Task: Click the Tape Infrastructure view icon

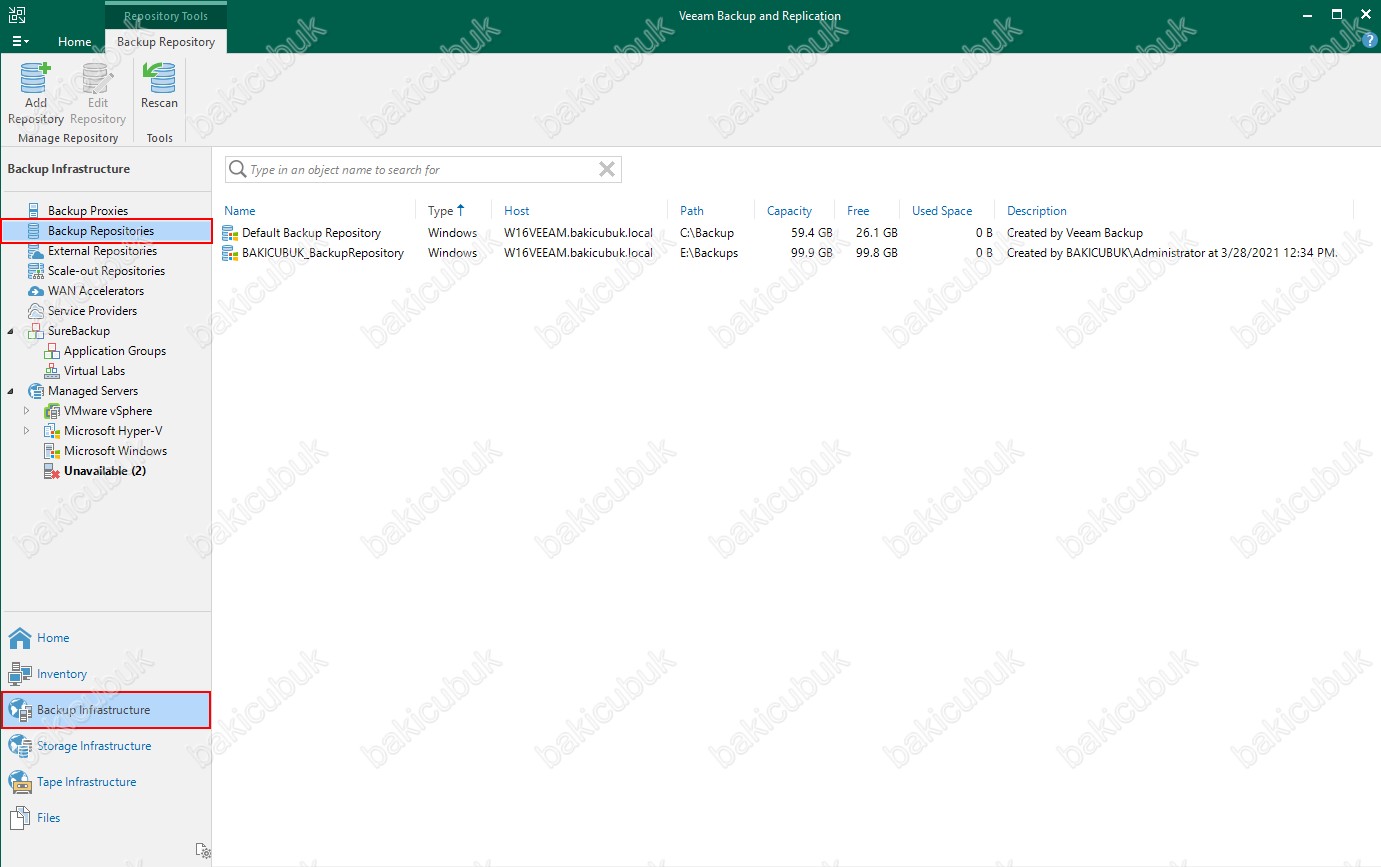Action: point(20,782)
